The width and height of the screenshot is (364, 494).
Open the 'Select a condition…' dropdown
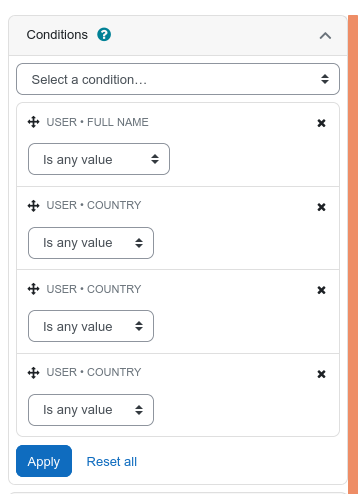click(178, 79)
